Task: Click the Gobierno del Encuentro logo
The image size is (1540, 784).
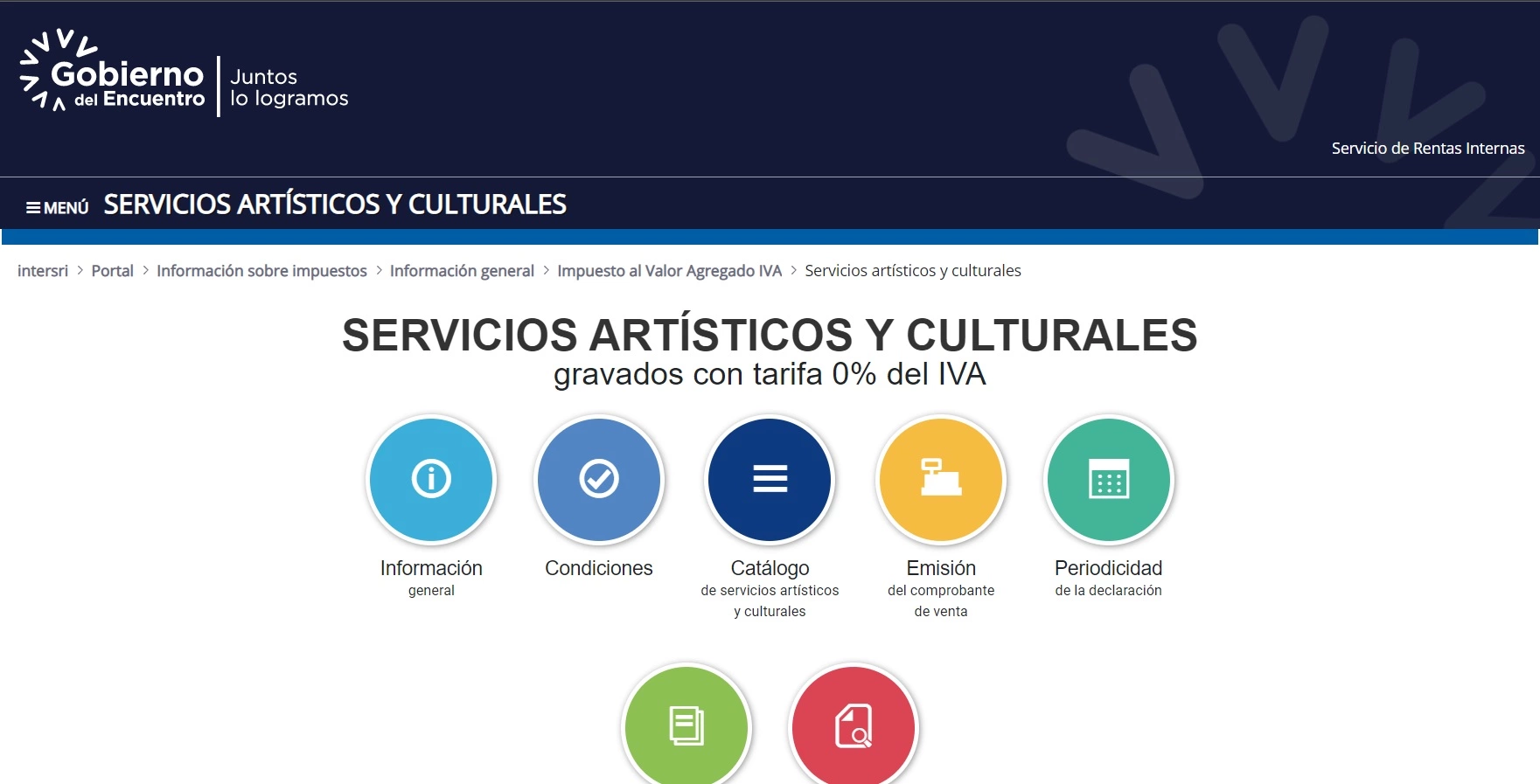Action: [112, 72]
